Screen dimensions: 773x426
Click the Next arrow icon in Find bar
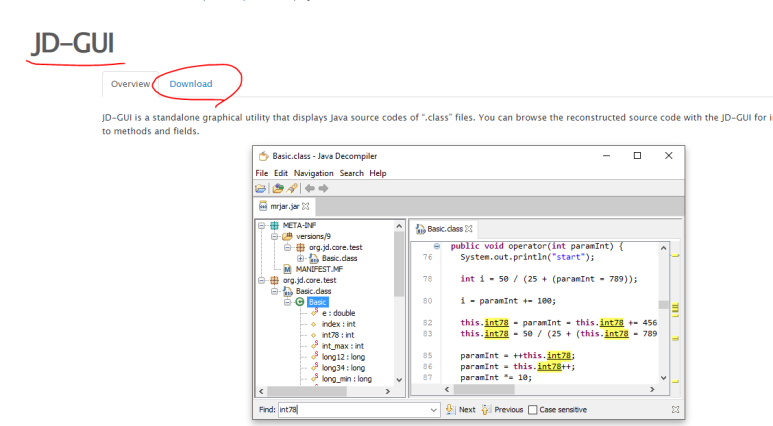[x=450, y=409]
